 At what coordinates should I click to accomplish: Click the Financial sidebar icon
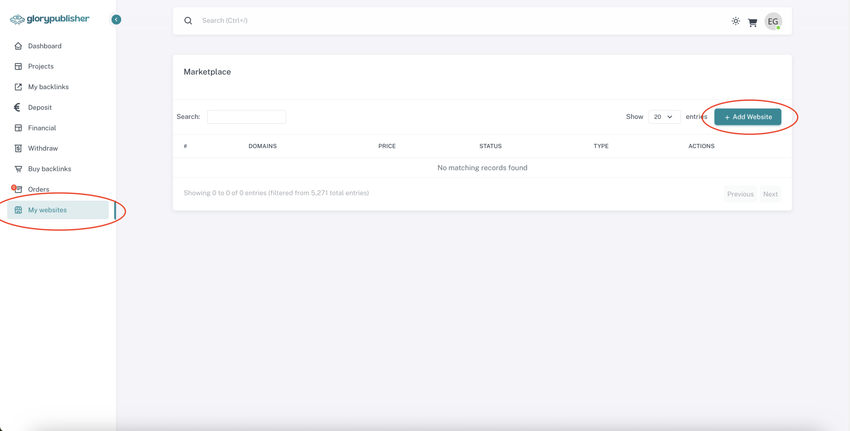coord(18,128)
